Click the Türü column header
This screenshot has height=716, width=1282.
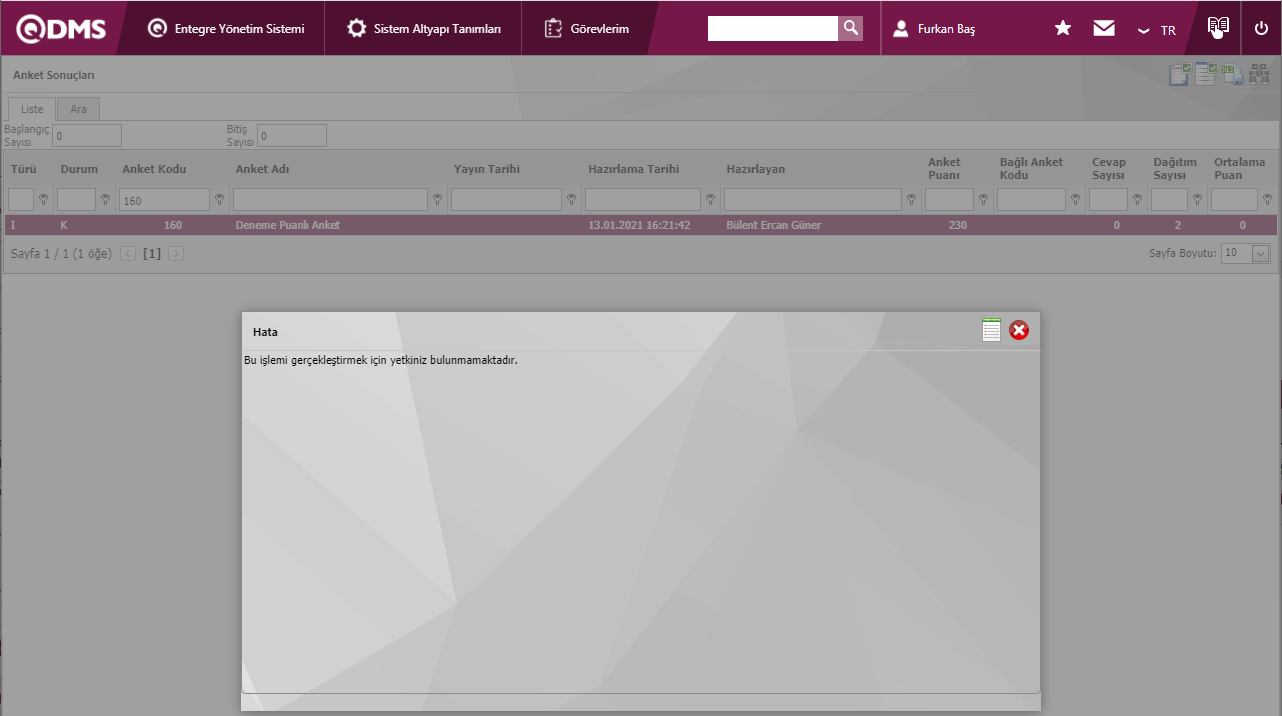pos(23,169)
